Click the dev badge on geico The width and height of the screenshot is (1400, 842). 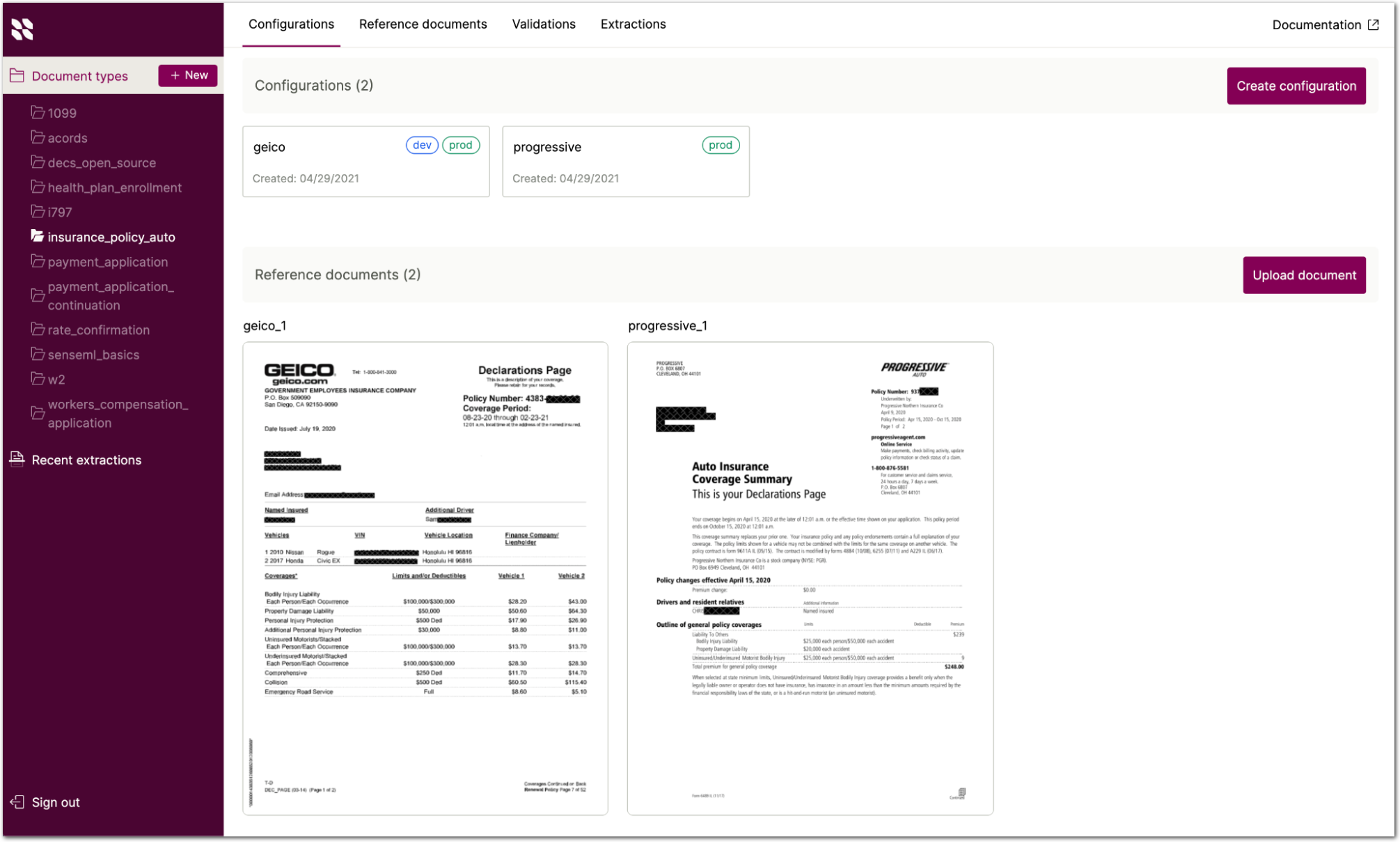click(421, 145)
